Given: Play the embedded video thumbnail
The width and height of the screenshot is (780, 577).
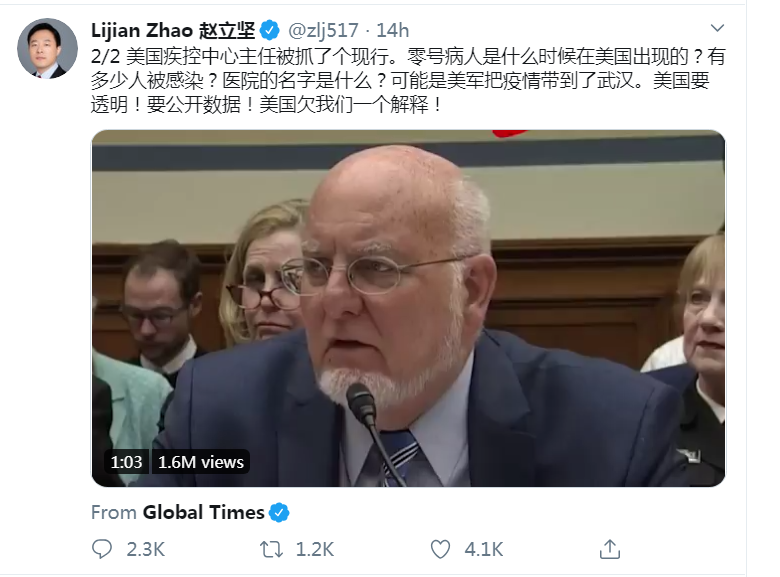Looking at the screenshot, I should coord(408,308).
